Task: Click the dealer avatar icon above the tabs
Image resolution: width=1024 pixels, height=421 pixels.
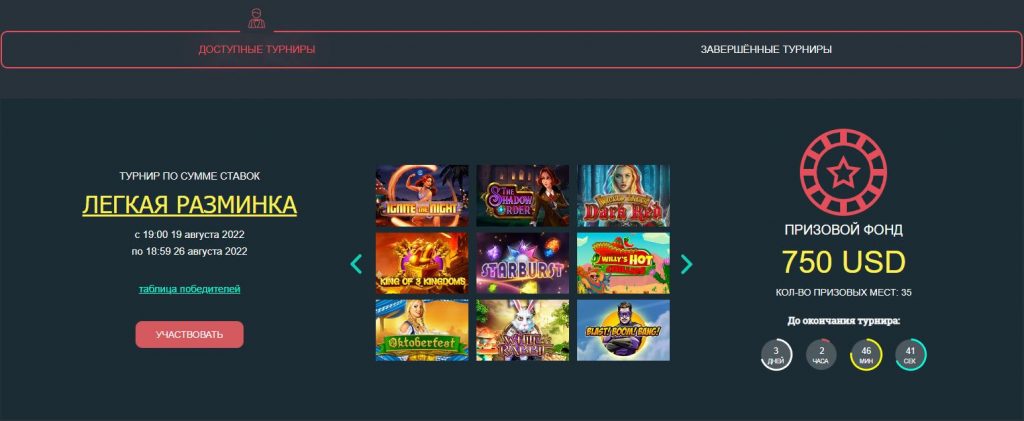Action: pos(257,18)
